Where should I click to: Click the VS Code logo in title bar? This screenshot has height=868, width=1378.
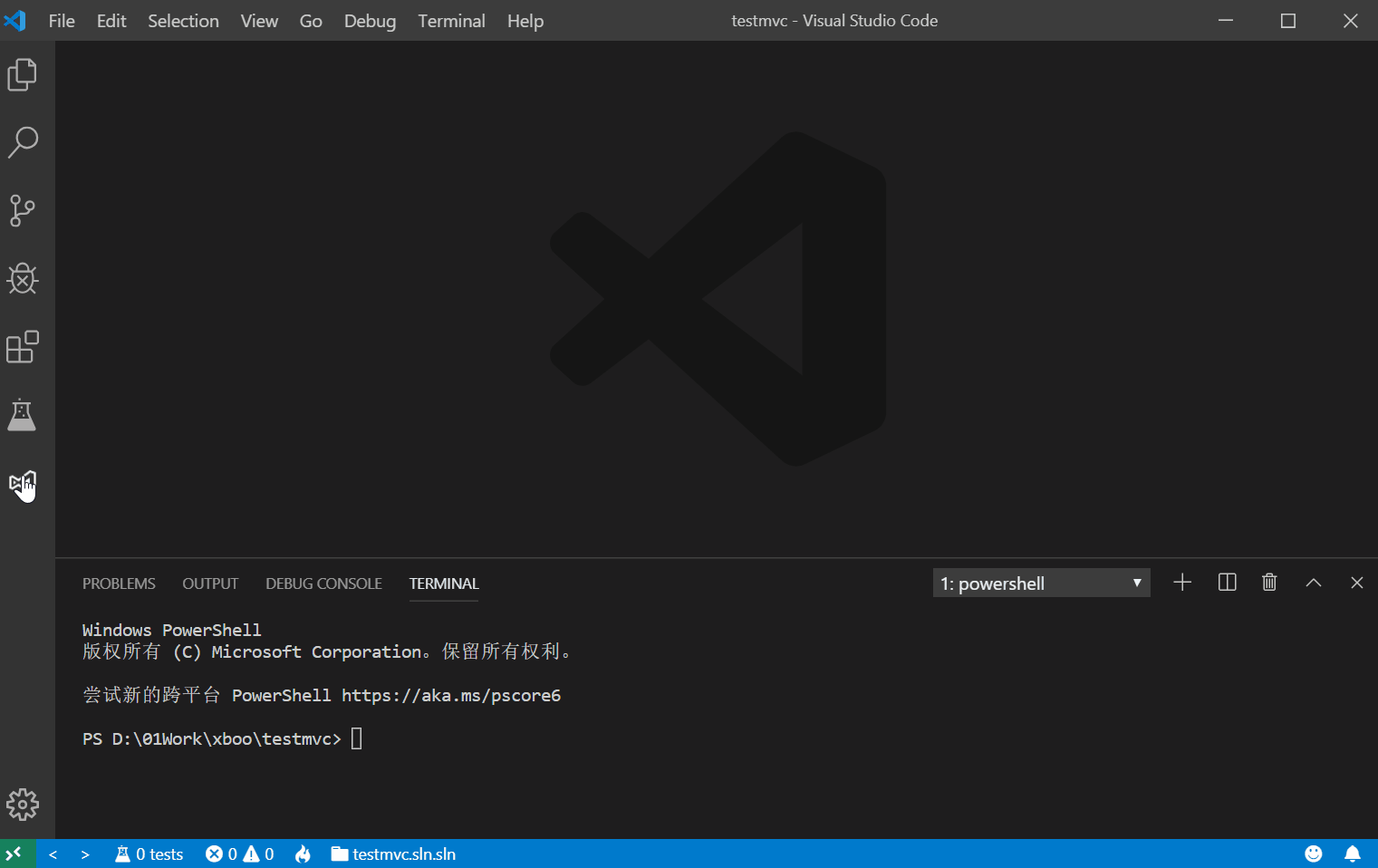15,20
